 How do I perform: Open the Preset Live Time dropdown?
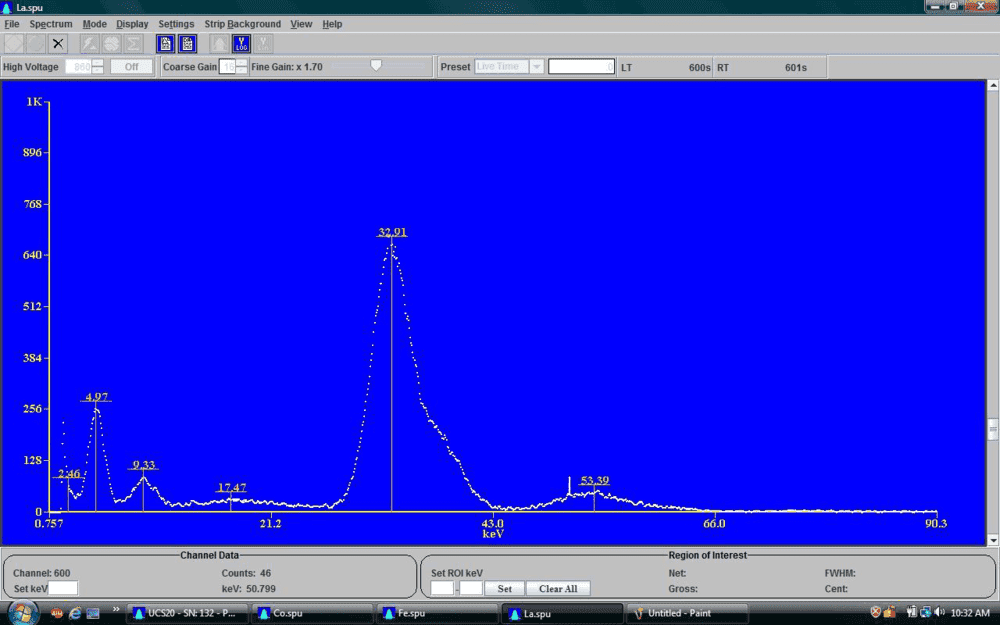point(537,67)
